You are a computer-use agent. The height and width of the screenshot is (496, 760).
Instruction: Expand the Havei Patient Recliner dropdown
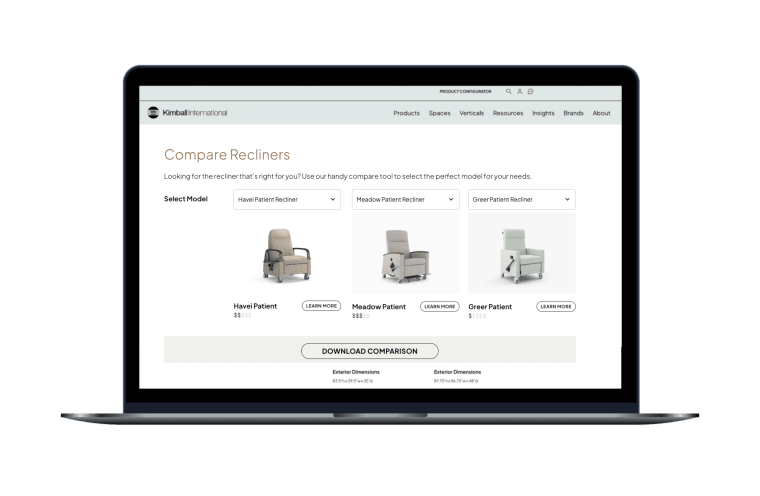point(287,199)
